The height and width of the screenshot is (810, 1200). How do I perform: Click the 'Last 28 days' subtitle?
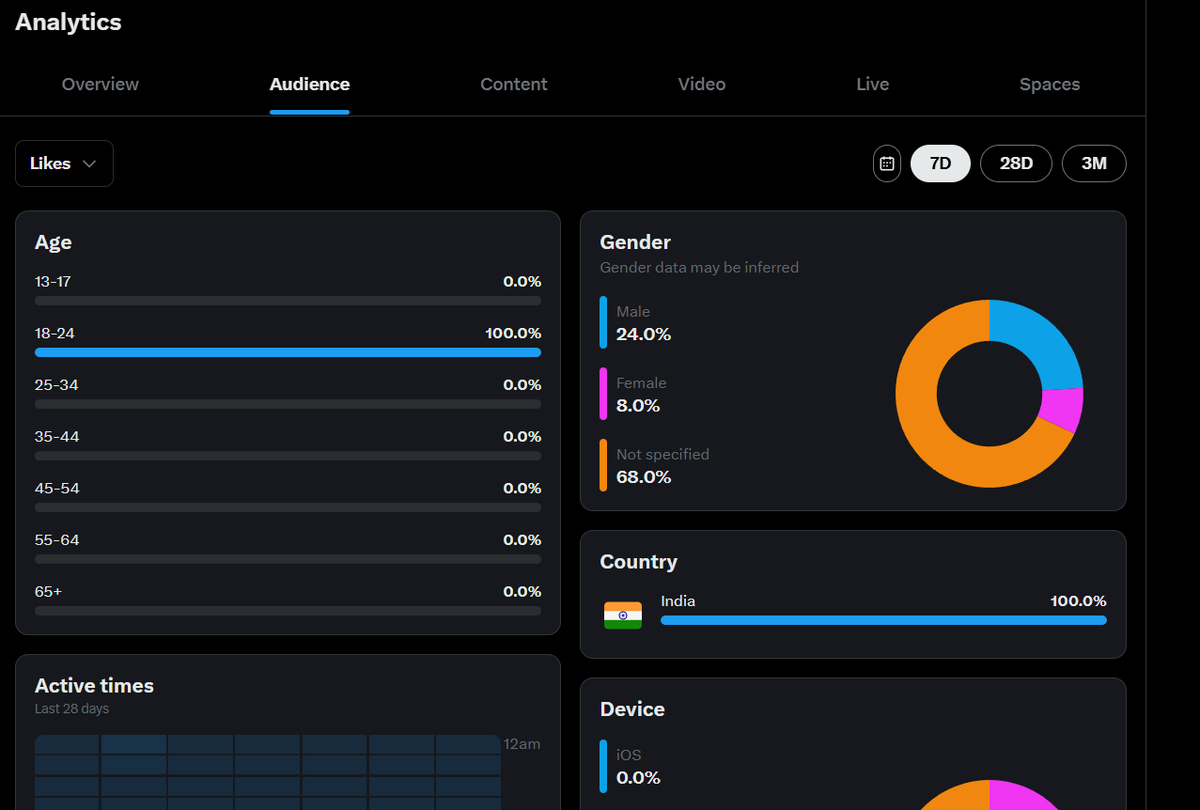coord(72,709)
